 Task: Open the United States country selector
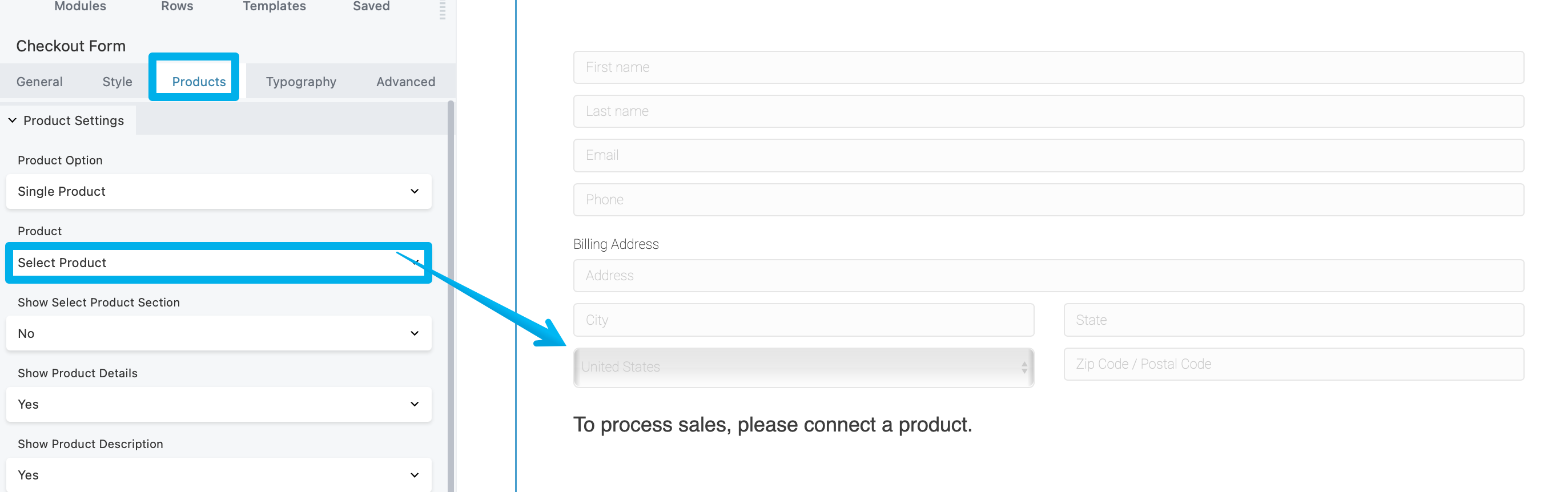[x=803, y=367]
